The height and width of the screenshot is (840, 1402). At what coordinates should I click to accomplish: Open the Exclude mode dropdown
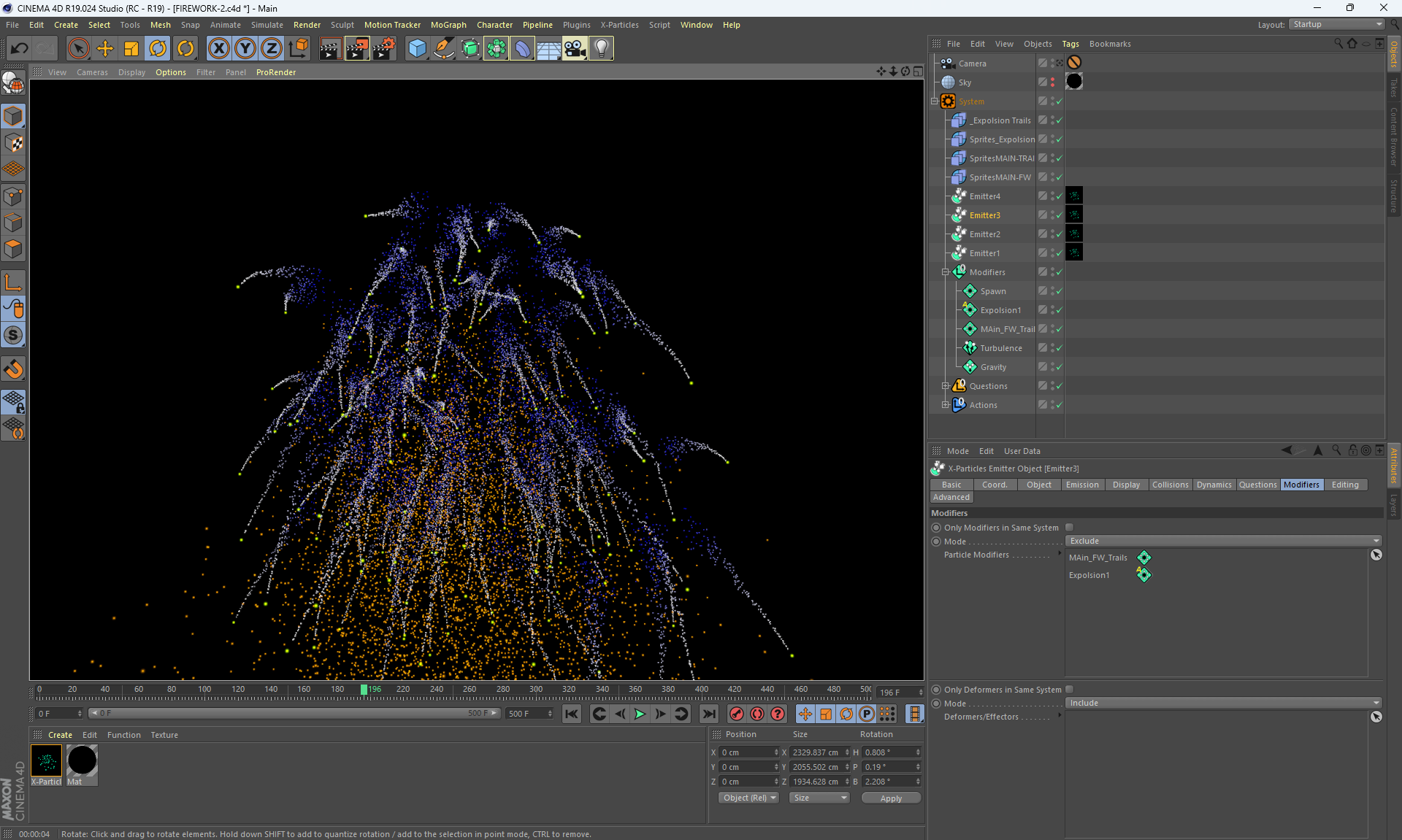[1224, 541]
